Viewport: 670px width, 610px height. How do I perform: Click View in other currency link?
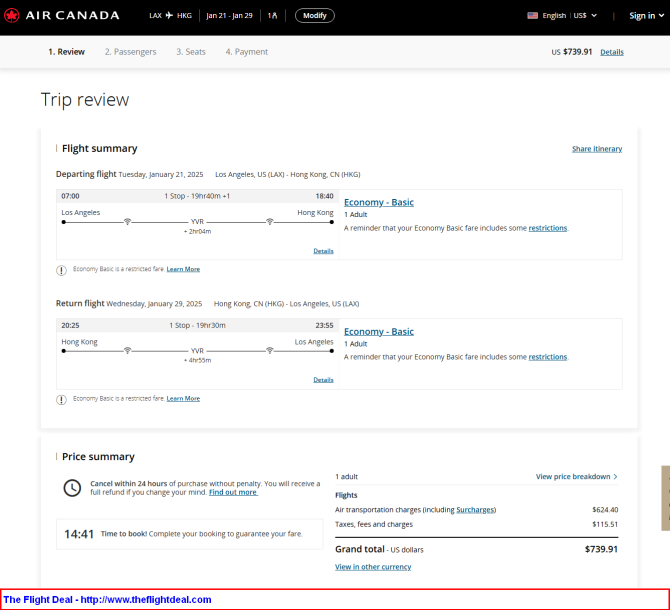(373, 567)
